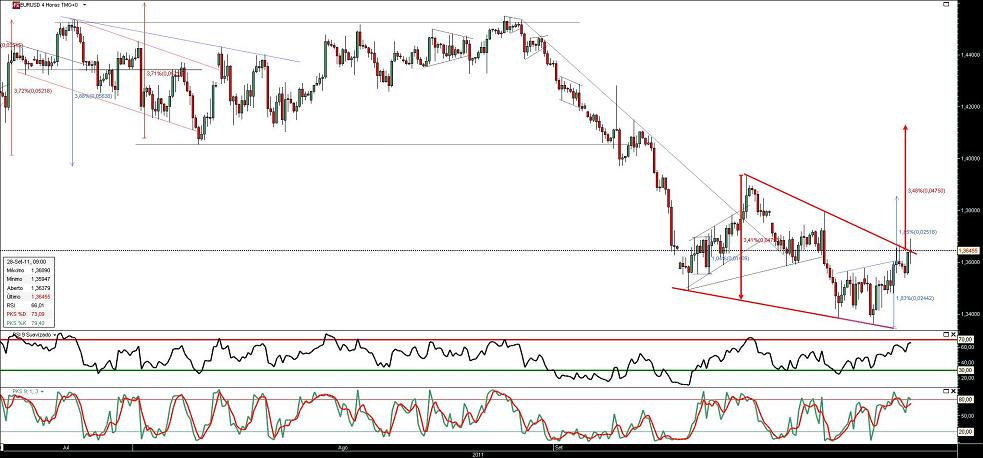Close the PKS stochastic pane
The image size is (983, 458).
click(x=954, y=391)
